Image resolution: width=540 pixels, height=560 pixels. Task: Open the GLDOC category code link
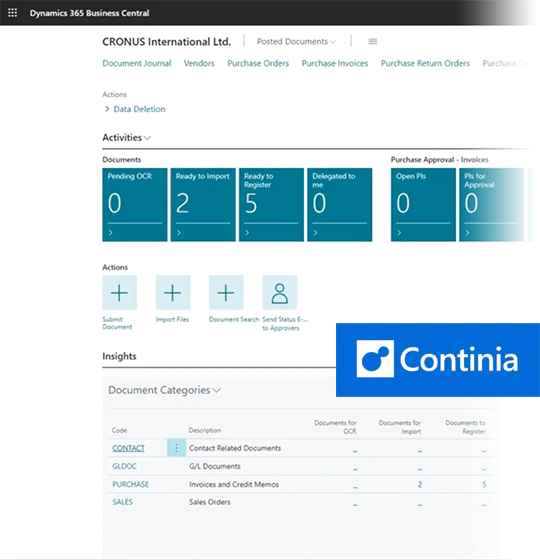point(124,466)
